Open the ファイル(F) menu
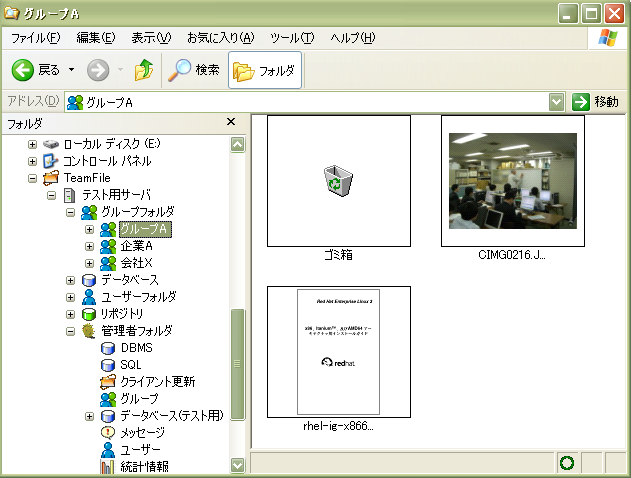This screenshot has width=631, height=478. pyautogui.click(x=35, y=38)
